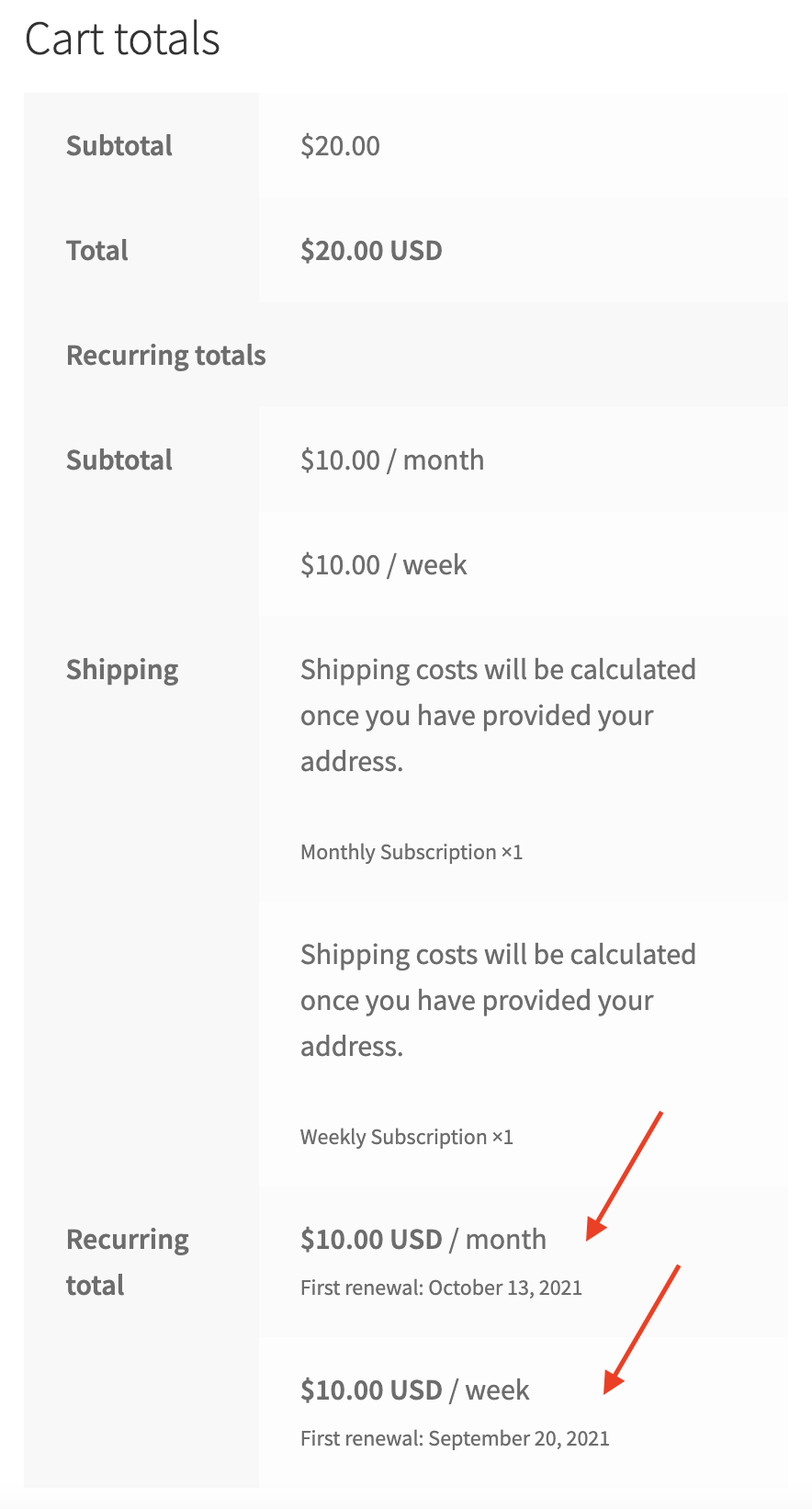Select the $10.00 / week subtotal
The height and width of the screenshot is (1509, 812).
[383, 565]
